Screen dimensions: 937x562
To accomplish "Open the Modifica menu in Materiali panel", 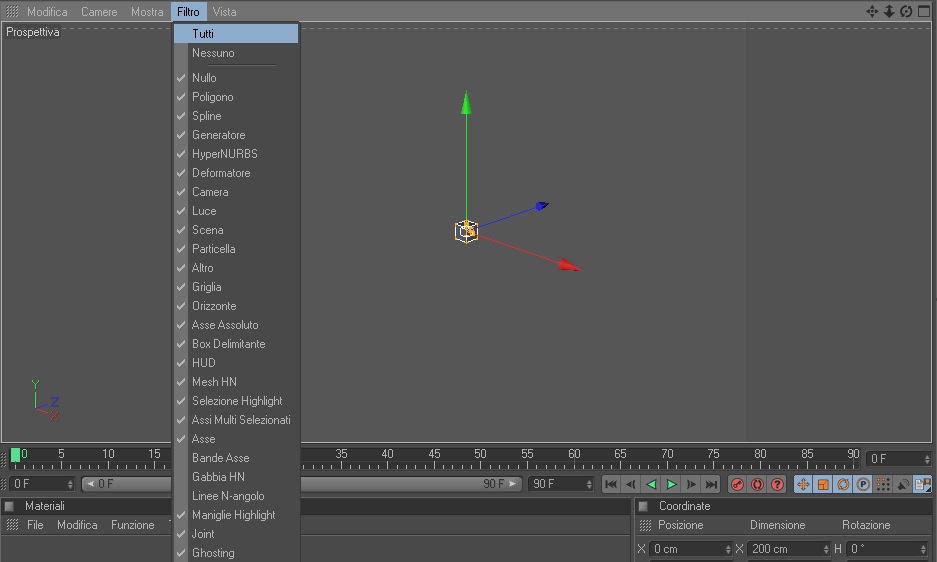I will click(x=77, y=525).
